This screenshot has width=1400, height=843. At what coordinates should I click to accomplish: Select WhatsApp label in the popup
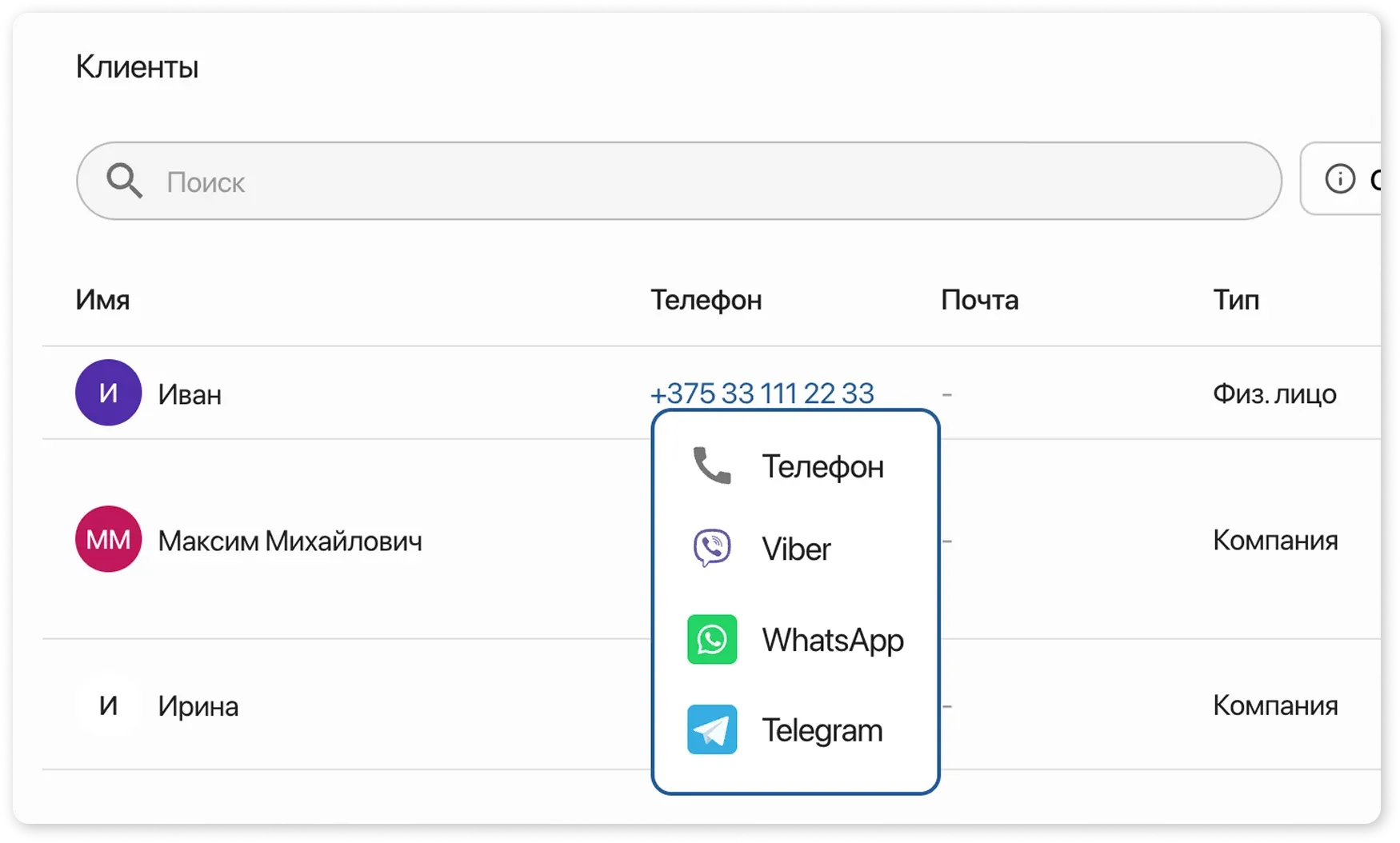[x=832, y=640]
